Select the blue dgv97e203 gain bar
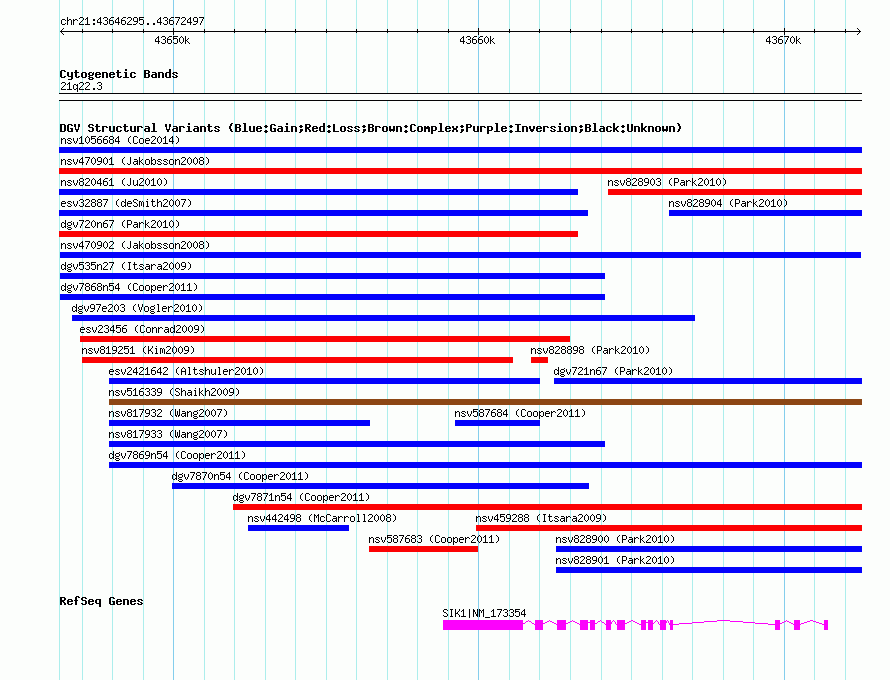The height and width of the screenshot is (680, 890). tap(384, 318)
